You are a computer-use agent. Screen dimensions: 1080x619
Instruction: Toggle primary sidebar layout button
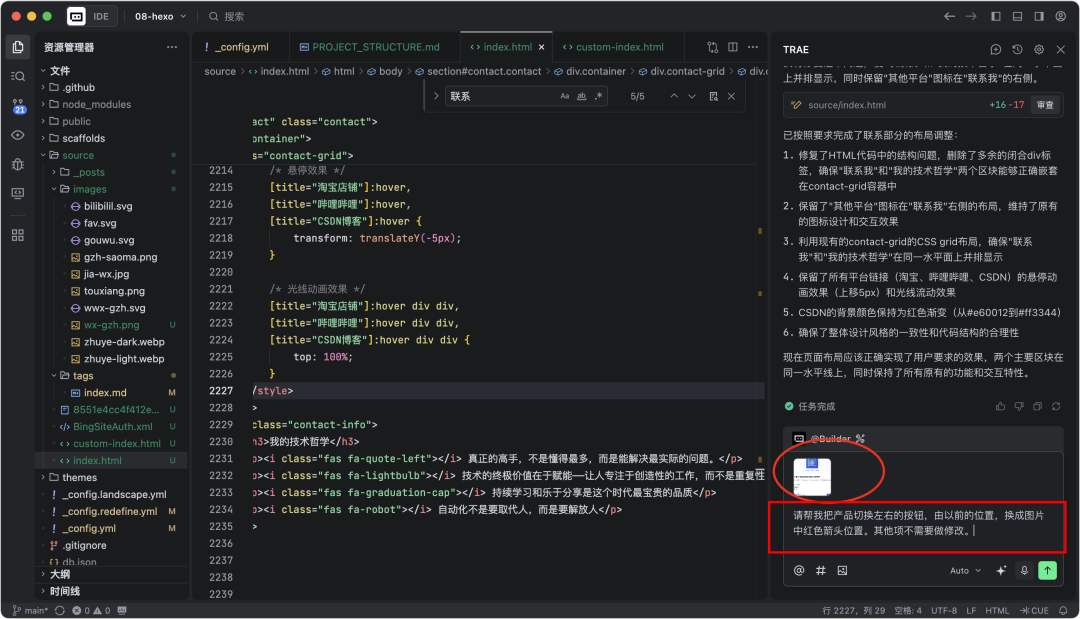tap(996, 16)
